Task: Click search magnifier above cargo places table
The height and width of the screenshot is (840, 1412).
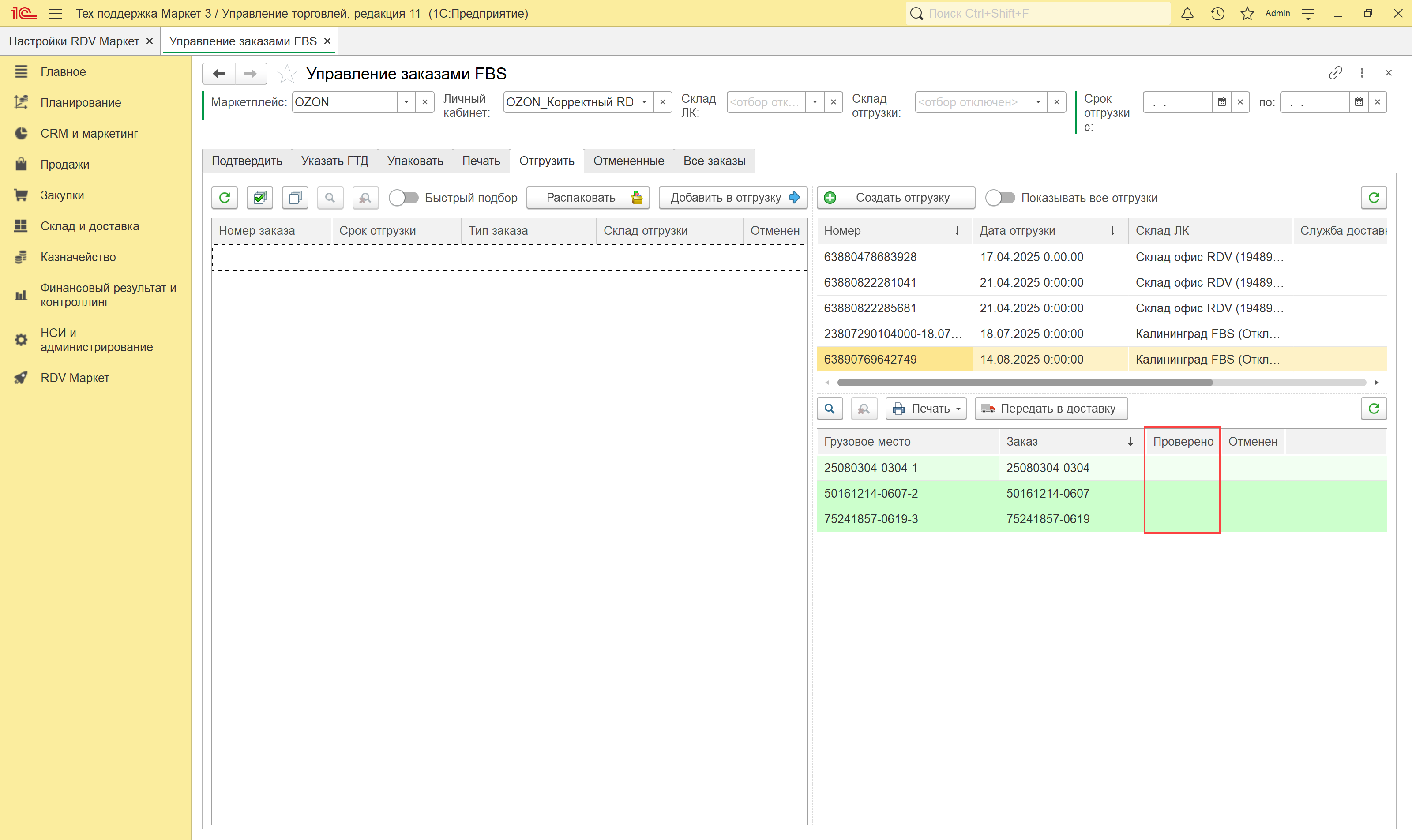Action: point(830,409)
